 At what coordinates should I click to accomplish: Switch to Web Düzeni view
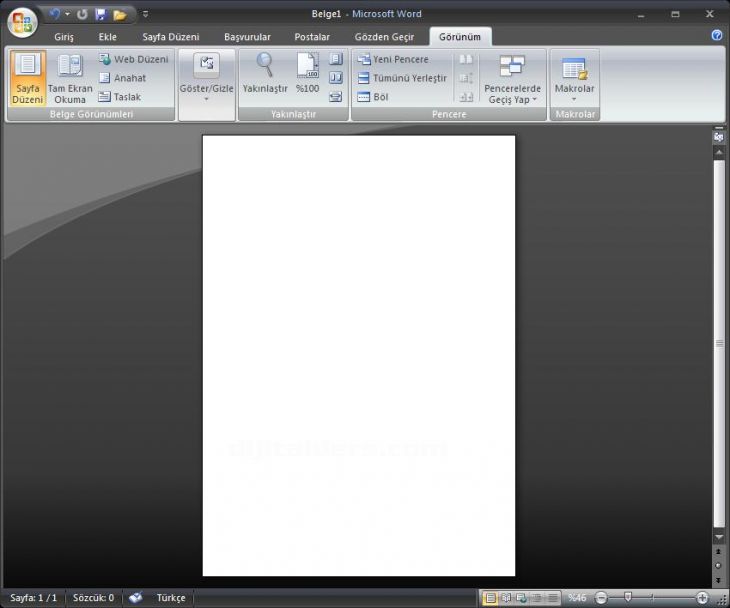pyautogui.click(x=134, y=59)
